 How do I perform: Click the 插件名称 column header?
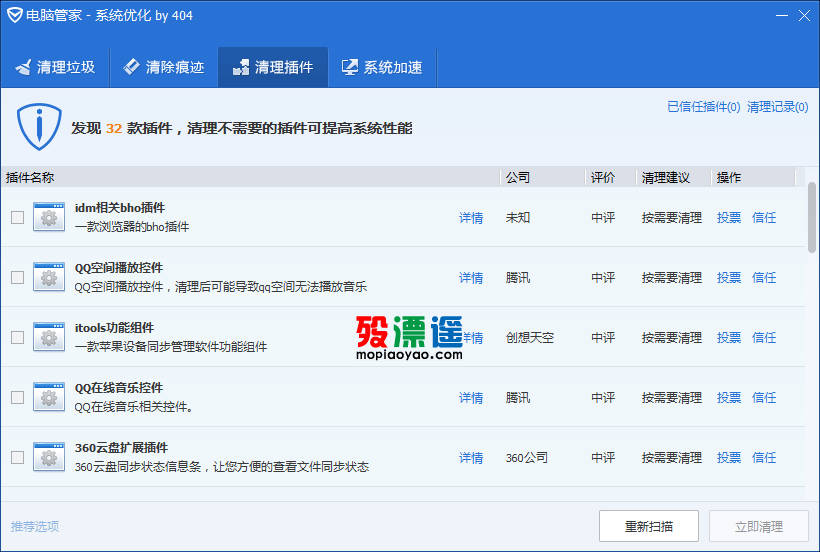[250, 178]
